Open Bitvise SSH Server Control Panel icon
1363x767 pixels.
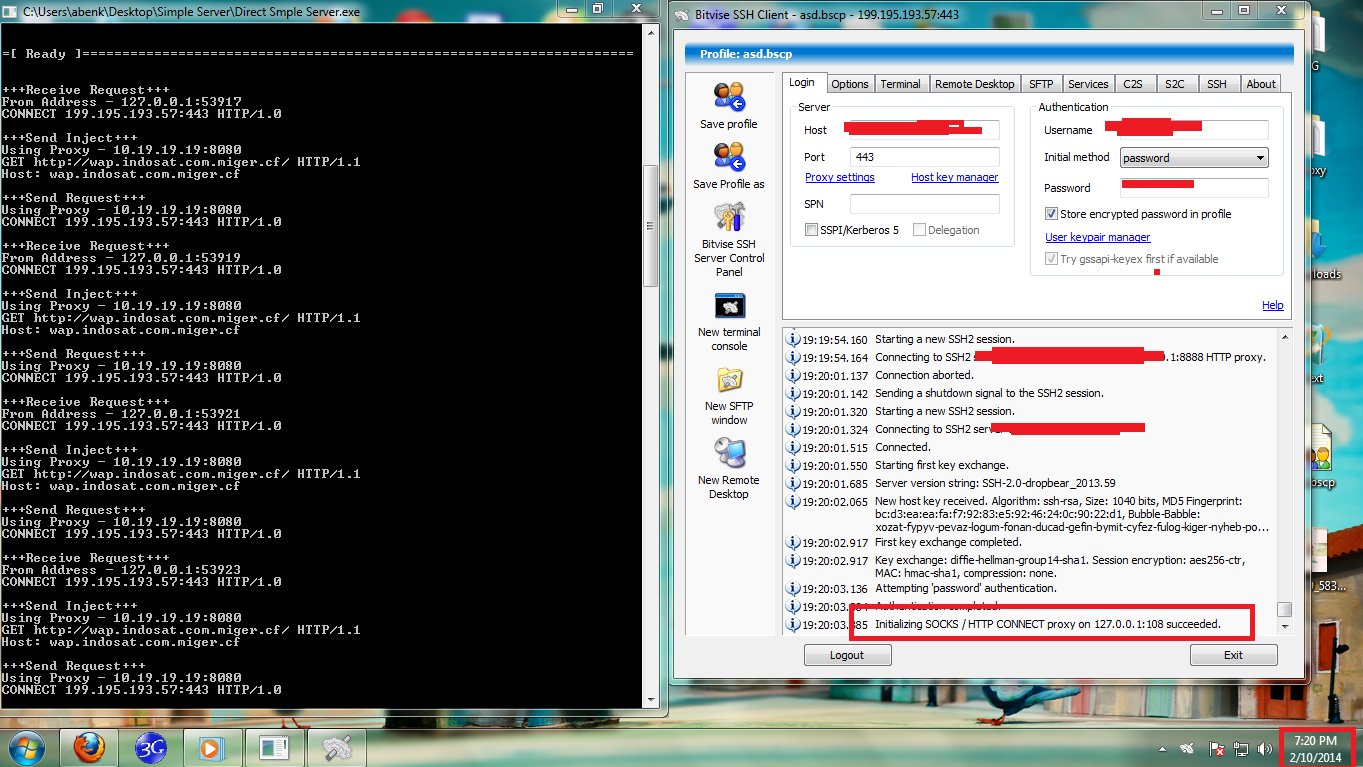[729, 217]
